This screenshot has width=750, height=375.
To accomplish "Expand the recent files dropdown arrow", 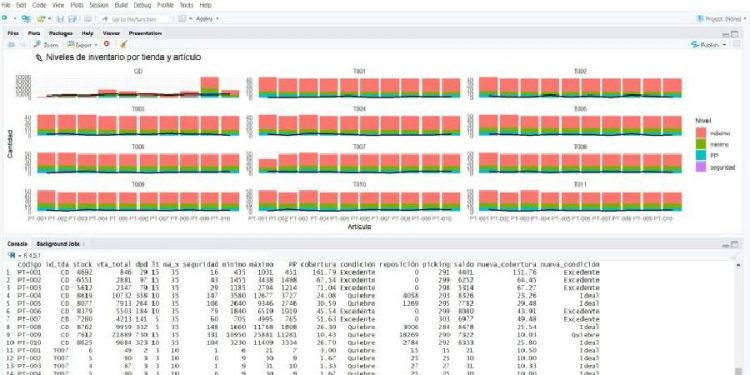I will click(x=49, y=19).
